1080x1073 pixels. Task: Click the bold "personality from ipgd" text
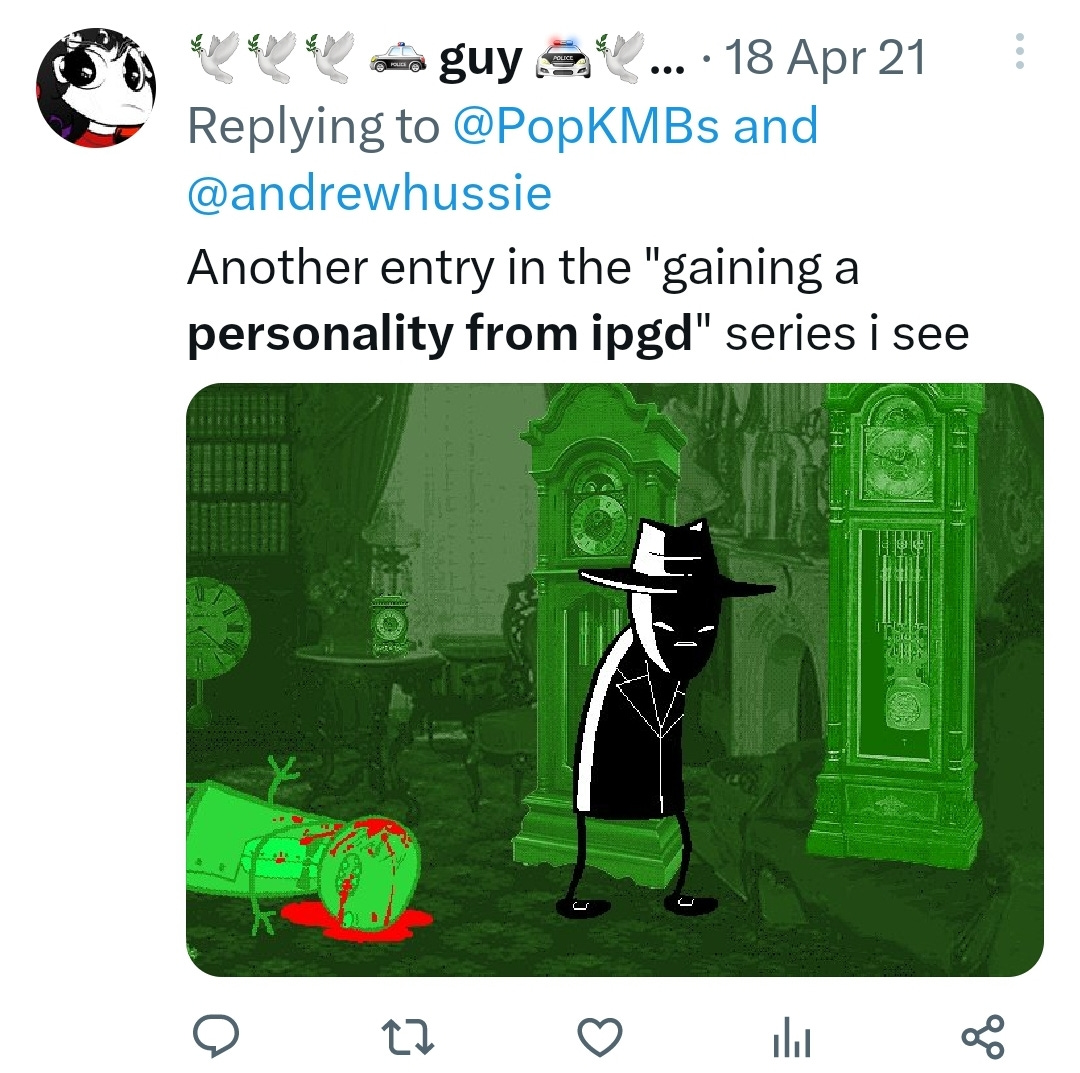(439, 335)
